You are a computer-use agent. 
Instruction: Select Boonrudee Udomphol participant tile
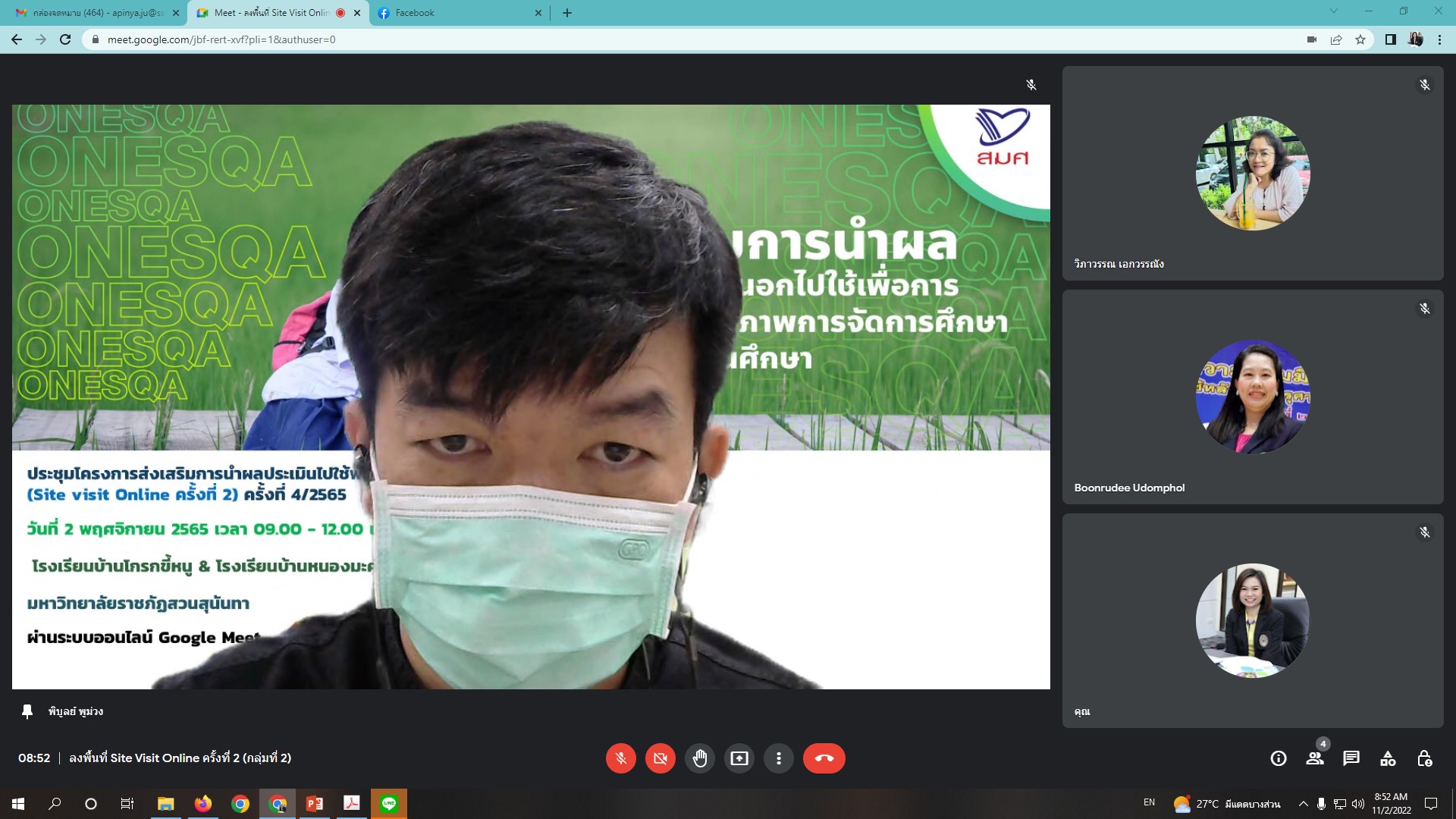(1253, 397)
